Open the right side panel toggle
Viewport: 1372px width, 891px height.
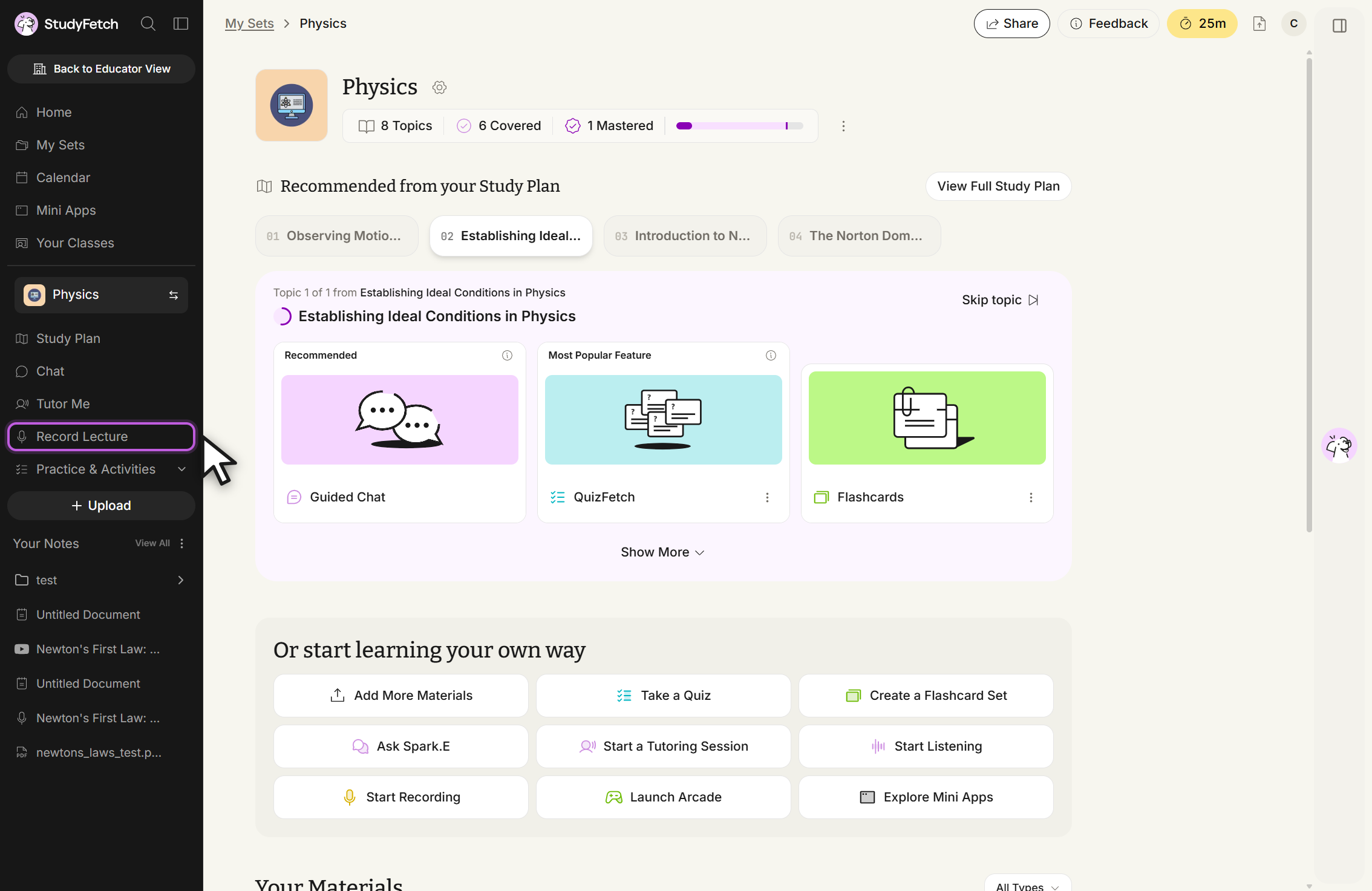point(1339,25)
